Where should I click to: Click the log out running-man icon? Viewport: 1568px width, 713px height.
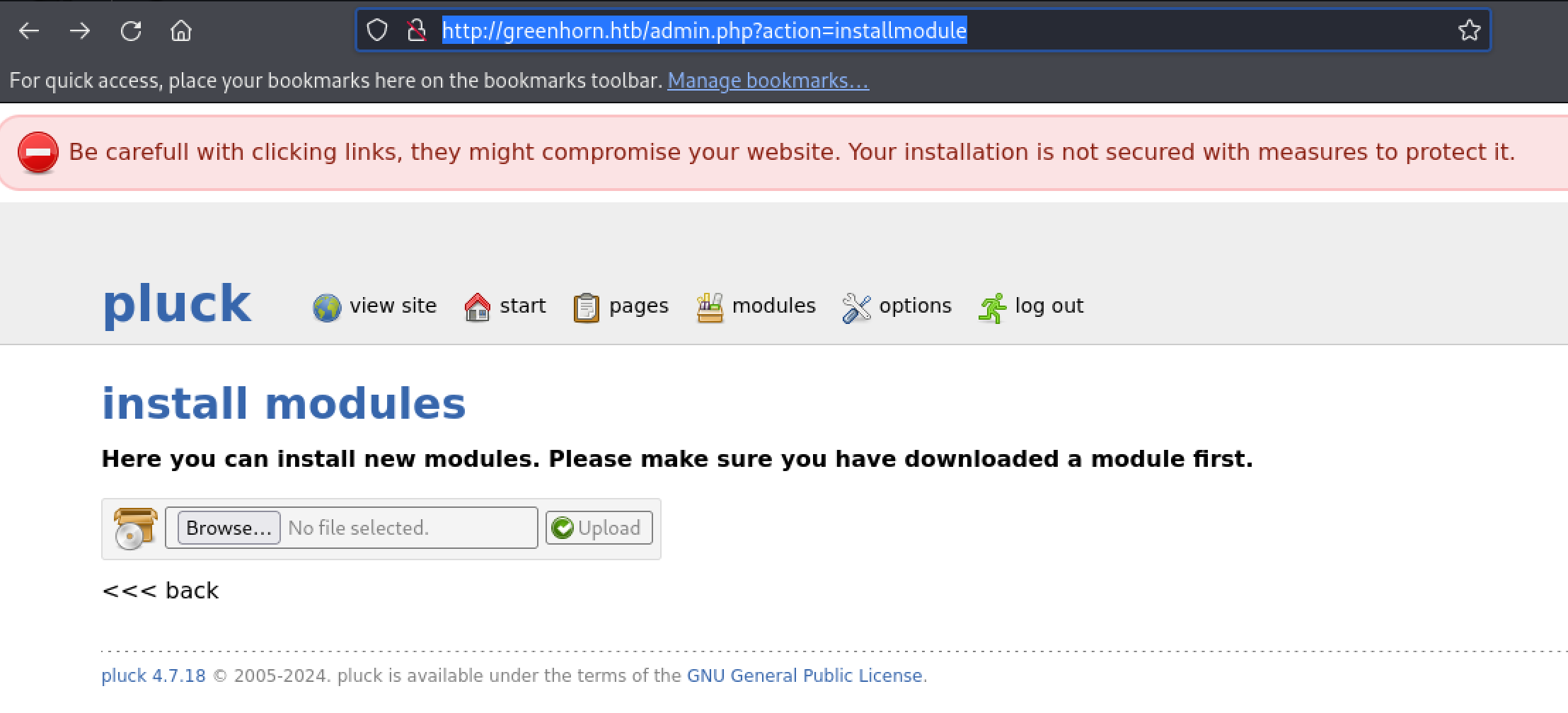tap(992, 308)
